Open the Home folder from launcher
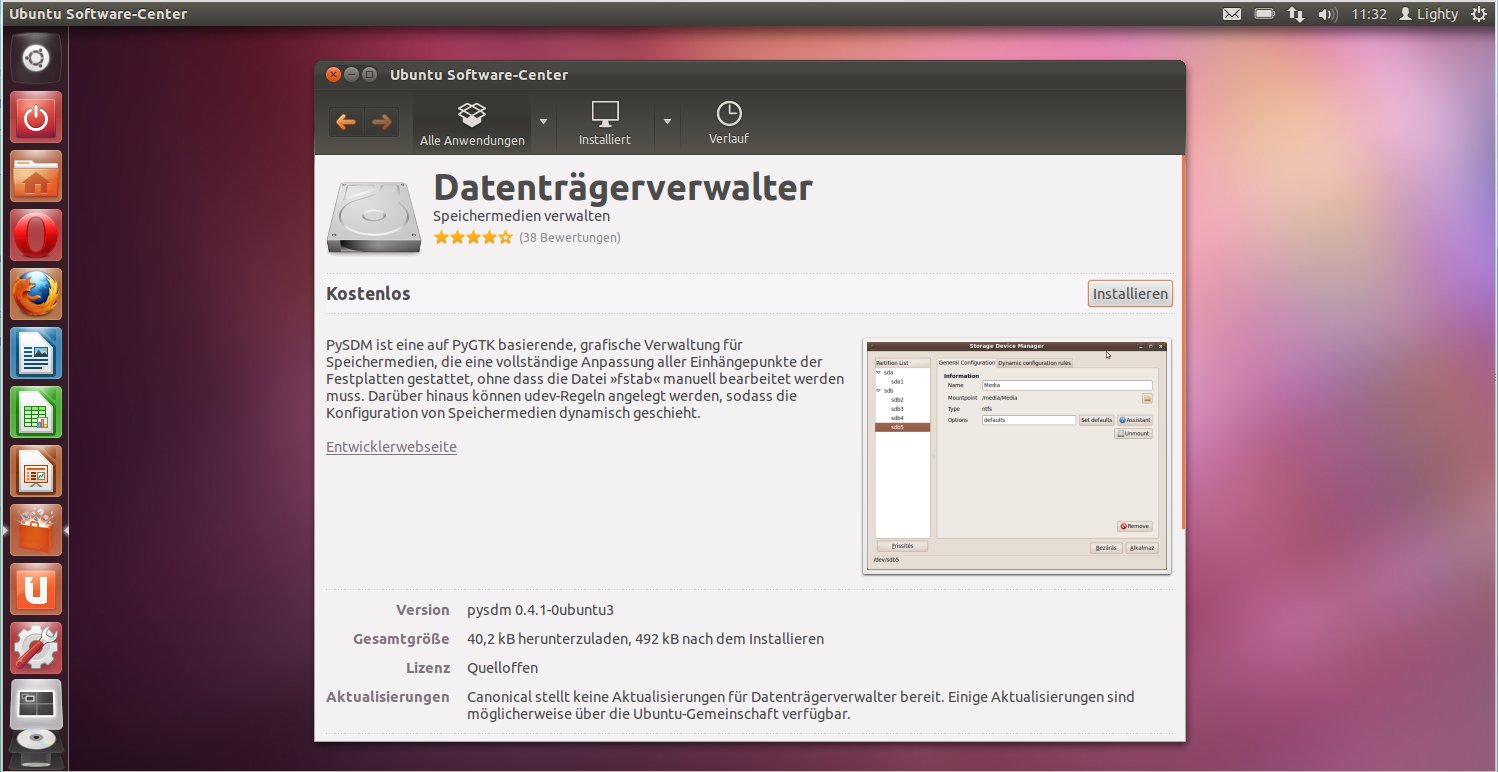Image resolution: width=1498 pixels, height=772 pixels. tap(36, 177)
